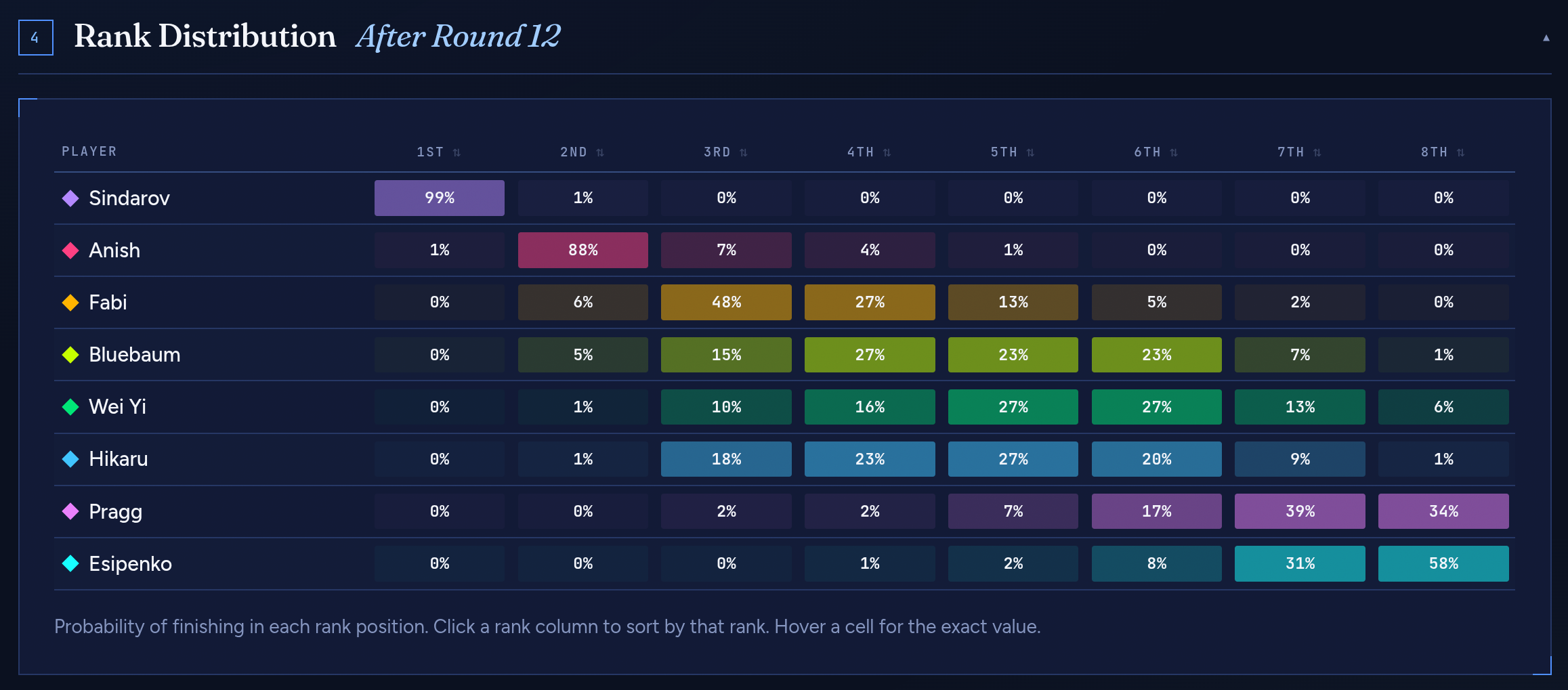Click the PLAYER column header
The width and height of the screenshot is (1568, 690).
tap(89, 152)
